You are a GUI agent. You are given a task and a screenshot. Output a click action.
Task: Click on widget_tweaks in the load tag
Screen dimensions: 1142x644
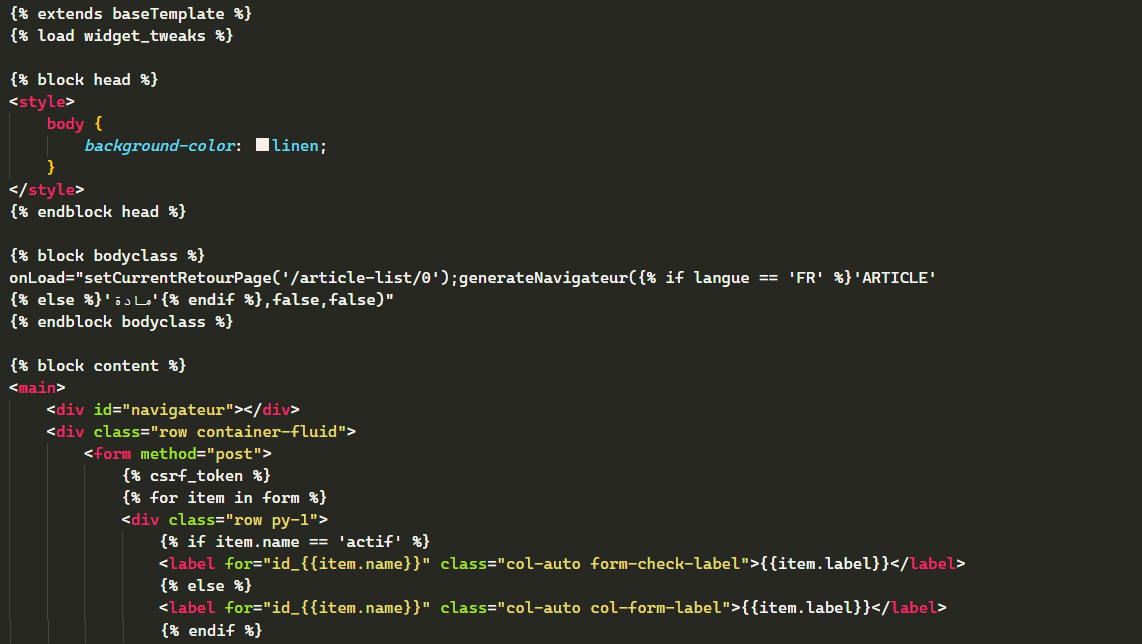144,36
